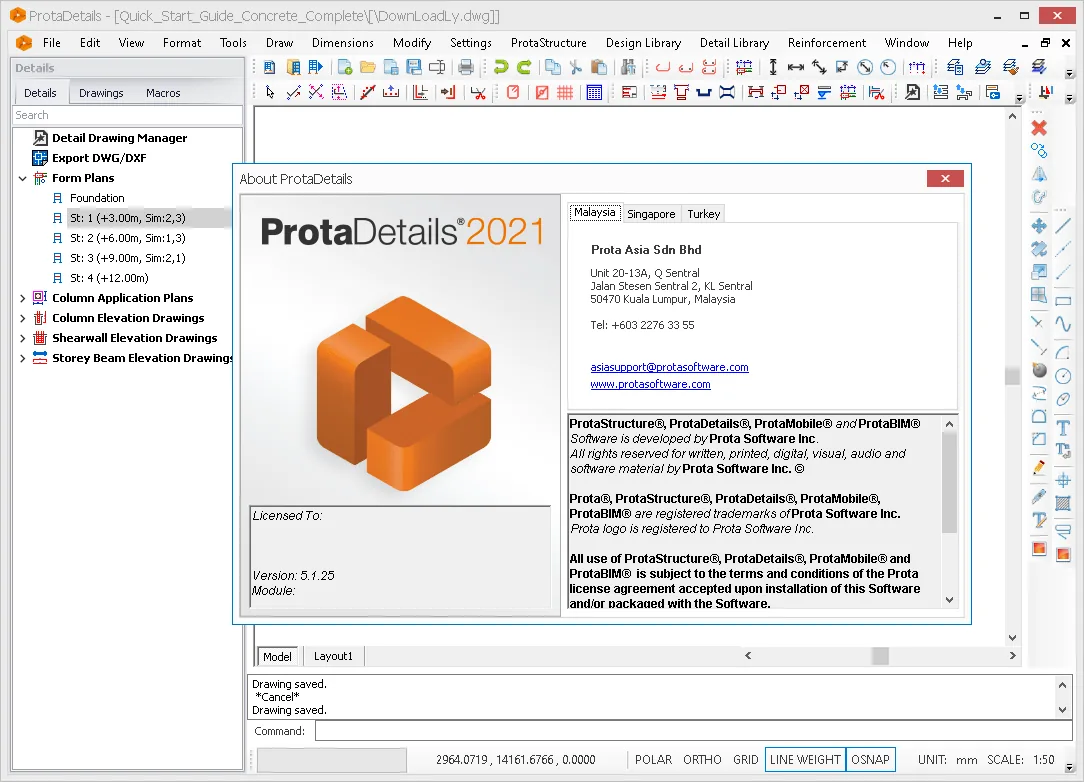Viewport: 1084px width, 782px height.
Task: Select St: 2 (+6.00m, Sim:1,3)
Action: [127, 239]
